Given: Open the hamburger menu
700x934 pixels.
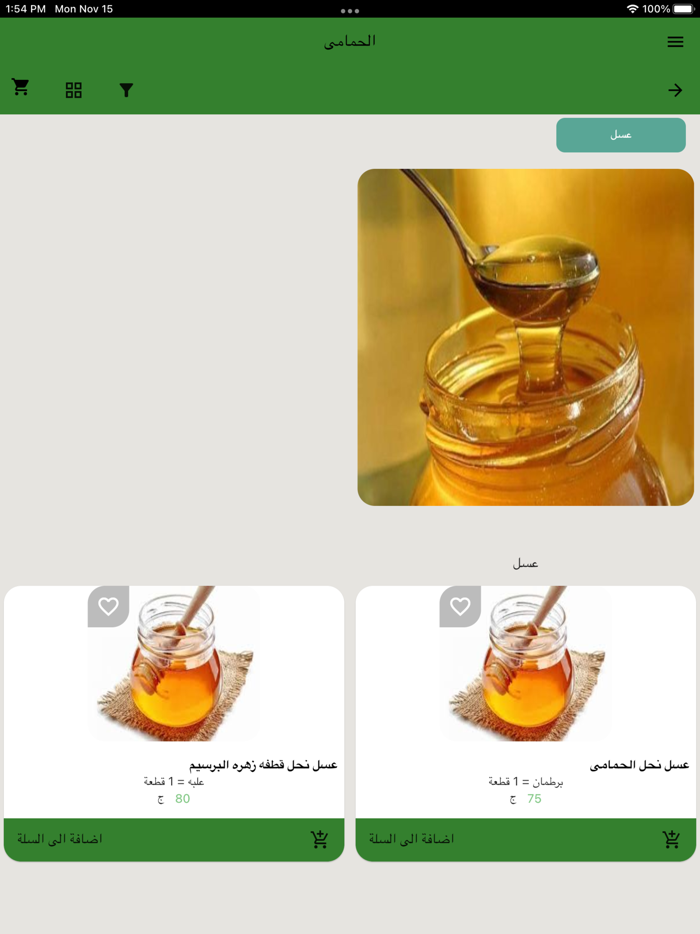Looking at the screenshot, I should point(675,42).
